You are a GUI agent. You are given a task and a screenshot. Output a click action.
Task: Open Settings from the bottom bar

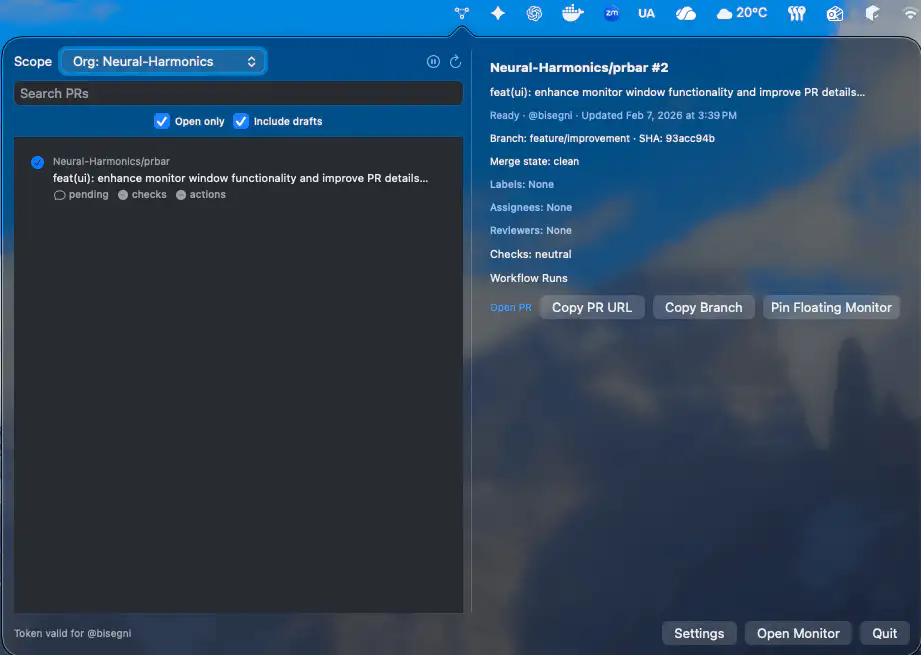coord(699,633)
